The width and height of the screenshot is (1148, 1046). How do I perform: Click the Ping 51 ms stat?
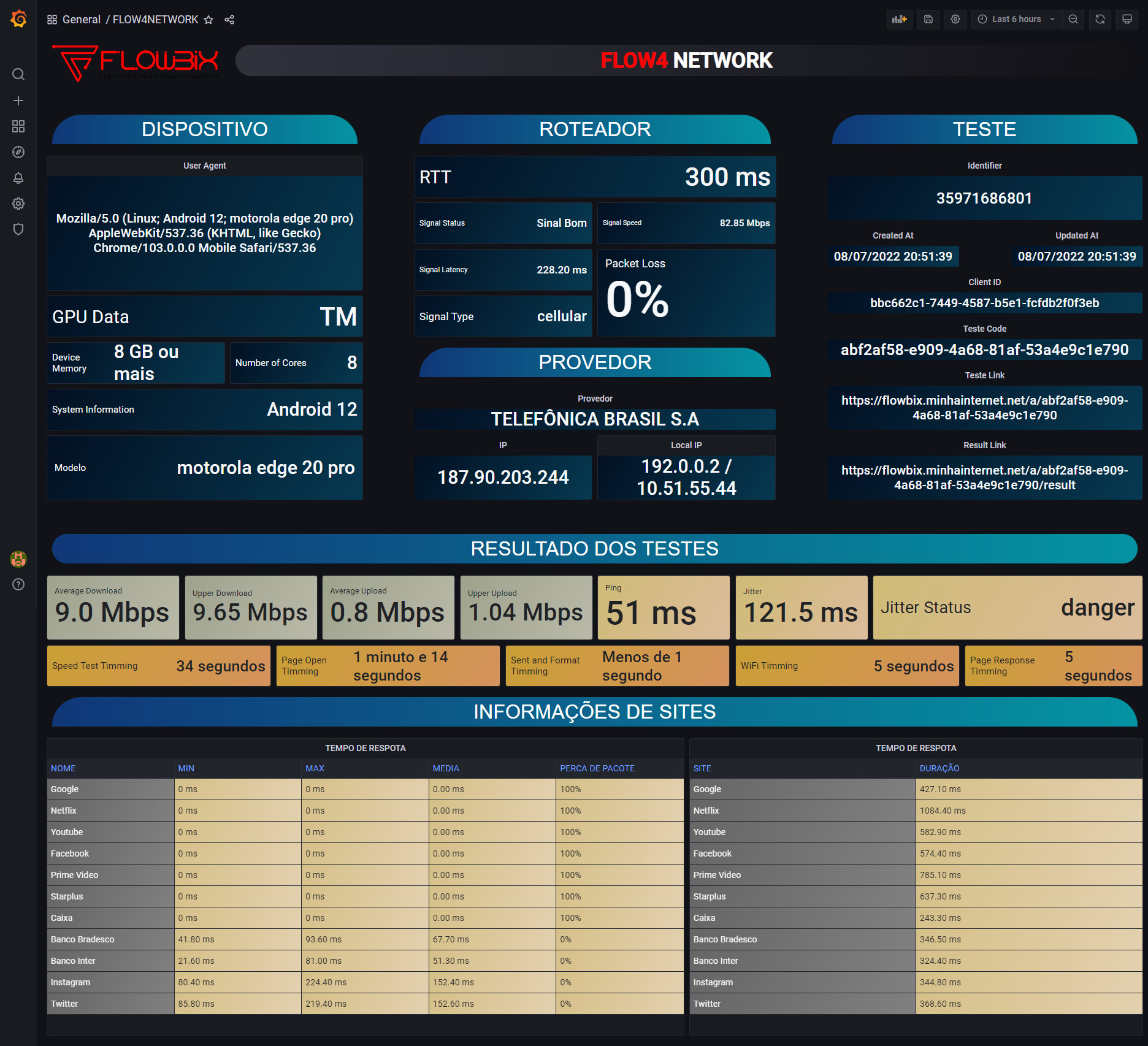click(664, 608)
